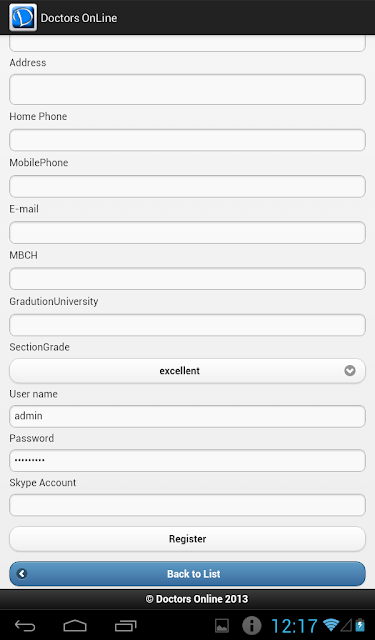The width and height of the screenshot is (375, 640).
Task: Click the Password input field
Action: click(187, 460)
